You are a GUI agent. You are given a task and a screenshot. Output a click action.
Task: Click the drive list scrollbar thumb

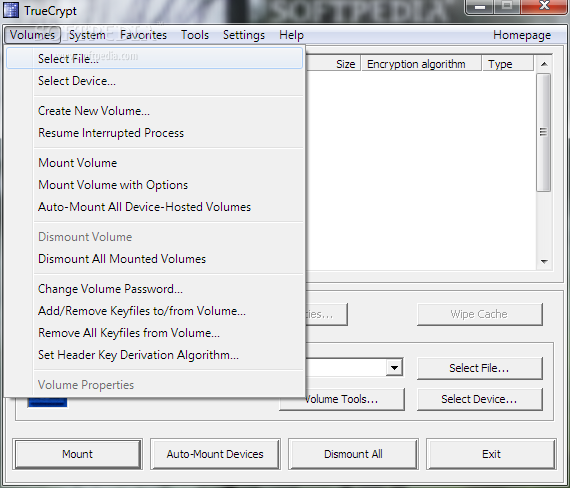544,132
